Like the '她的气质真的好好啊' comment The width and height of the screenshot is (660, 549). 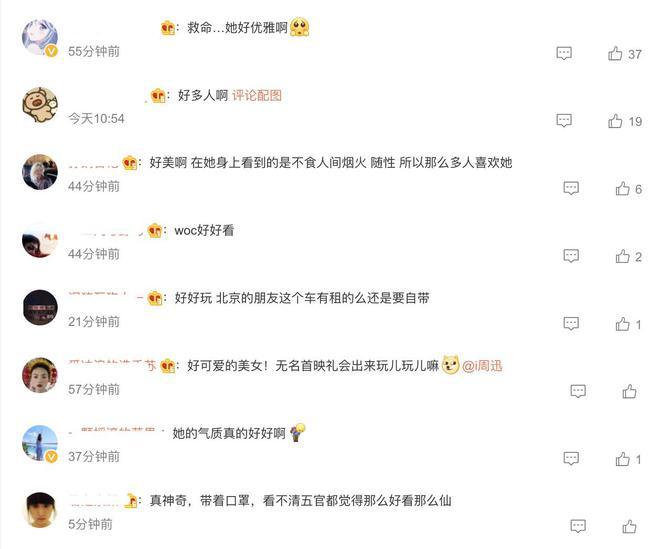coord(622,459)
